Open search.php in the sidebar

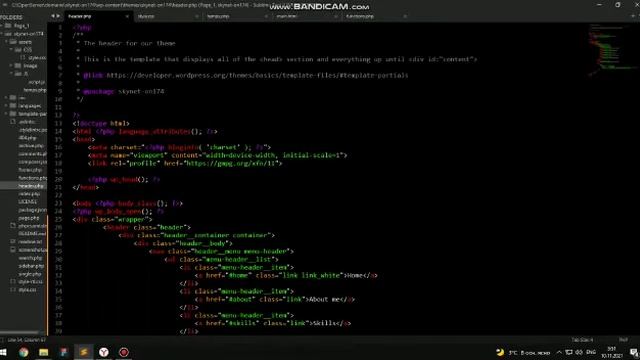[x=30, y=258]
